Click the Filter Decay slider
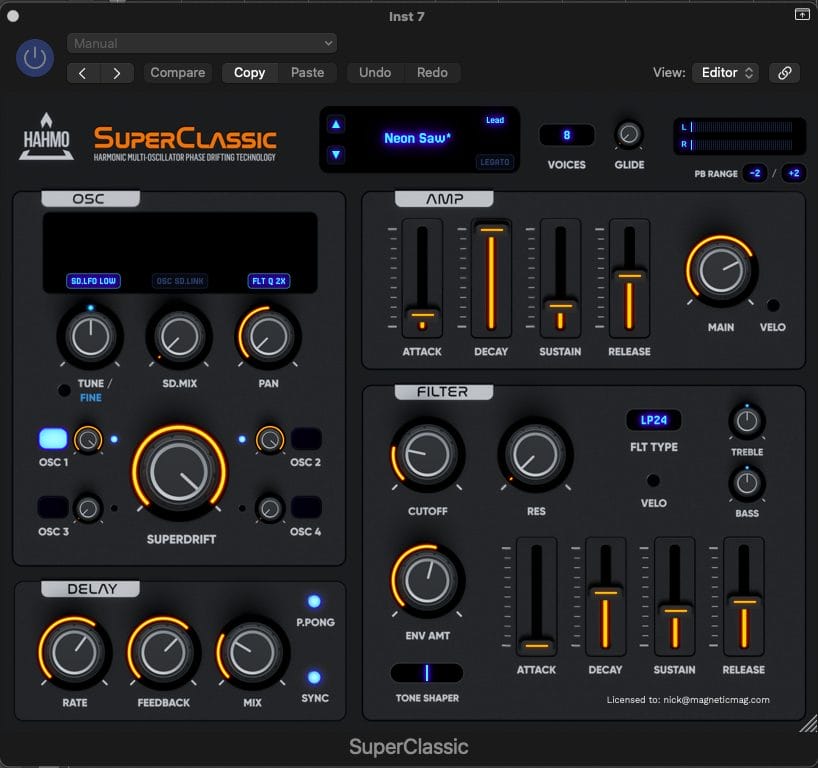The image size is (818, 768). (605, 596)
